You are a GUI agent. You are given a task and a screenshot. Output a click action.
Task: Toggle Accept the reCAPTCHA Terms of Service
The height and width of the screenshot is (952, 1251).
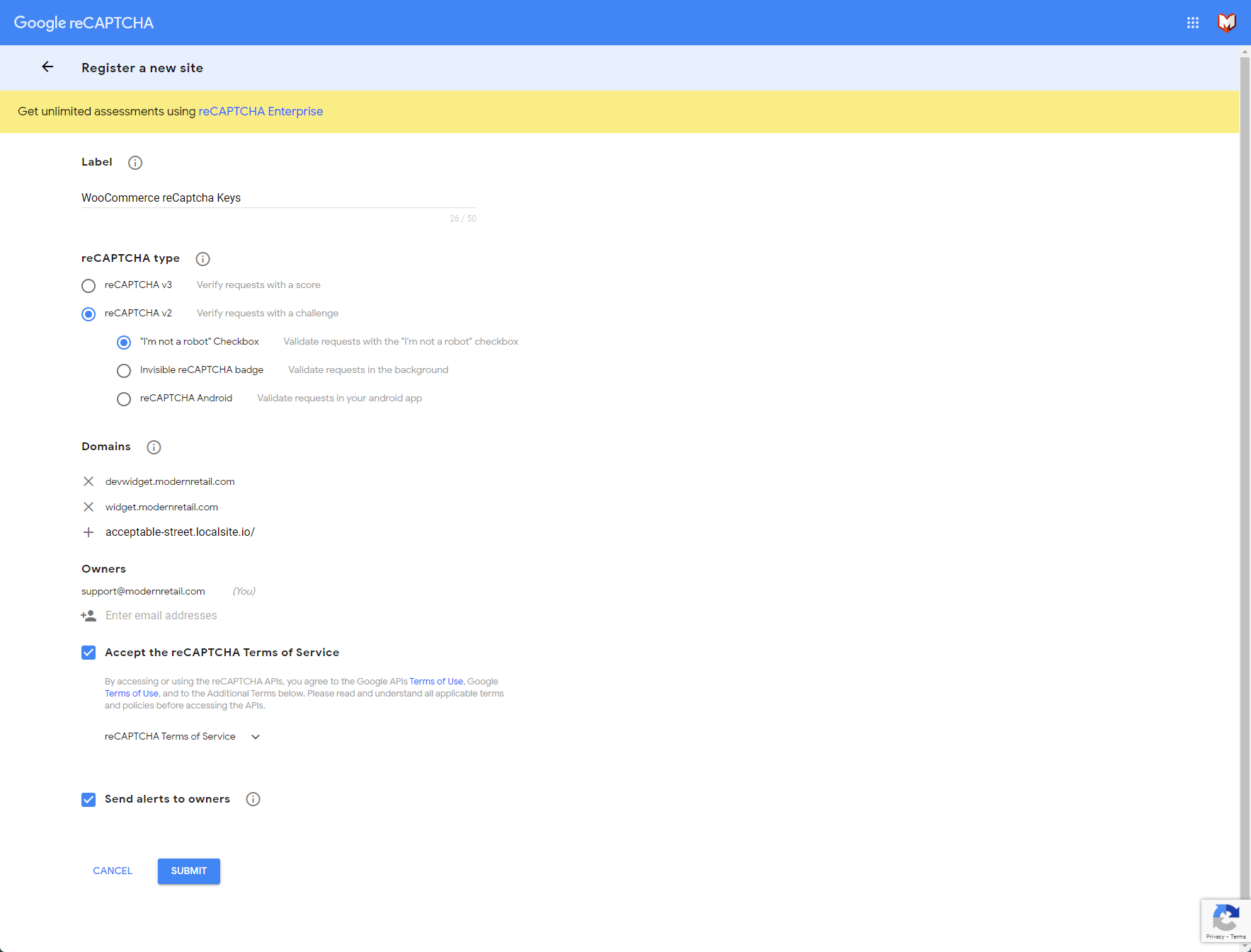pyautogui.click(x=88, y=653)
